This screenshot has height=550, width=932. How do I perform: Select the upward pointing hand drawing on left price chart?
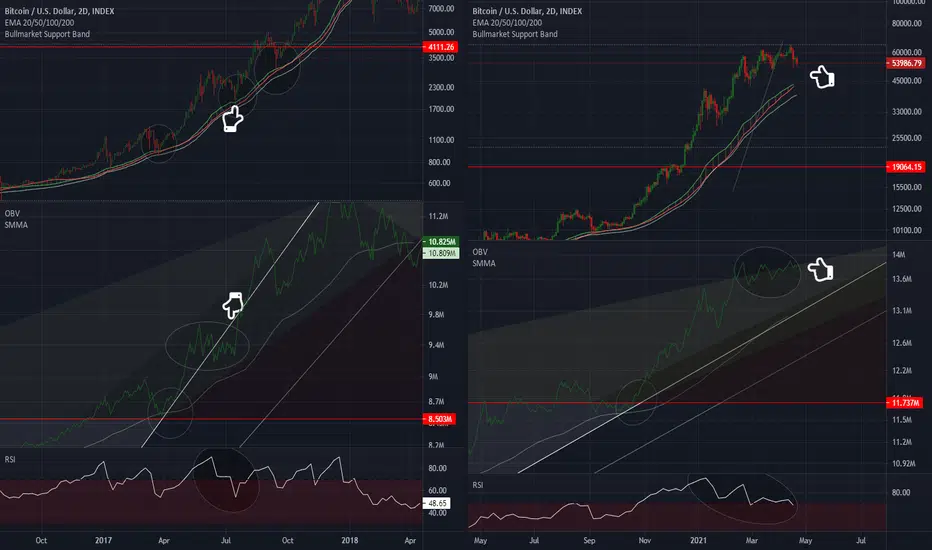[232, 118]
